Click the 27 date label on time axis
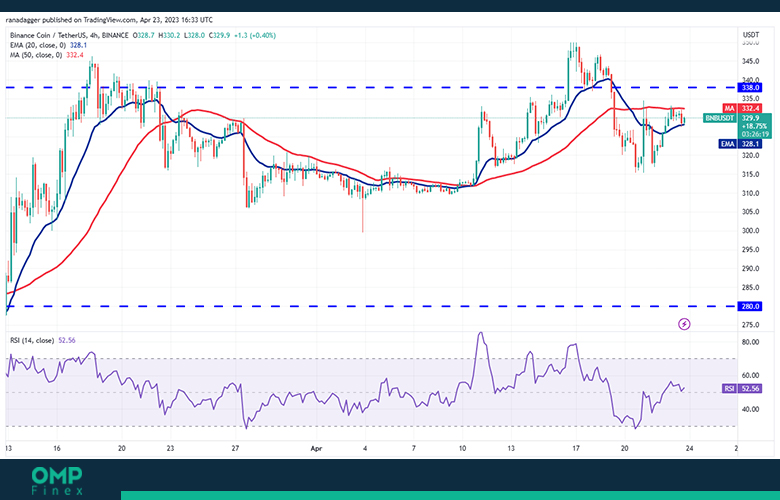The height and width of the screenshot is (500, 780). pyautogui.click(x=236, y=448)
